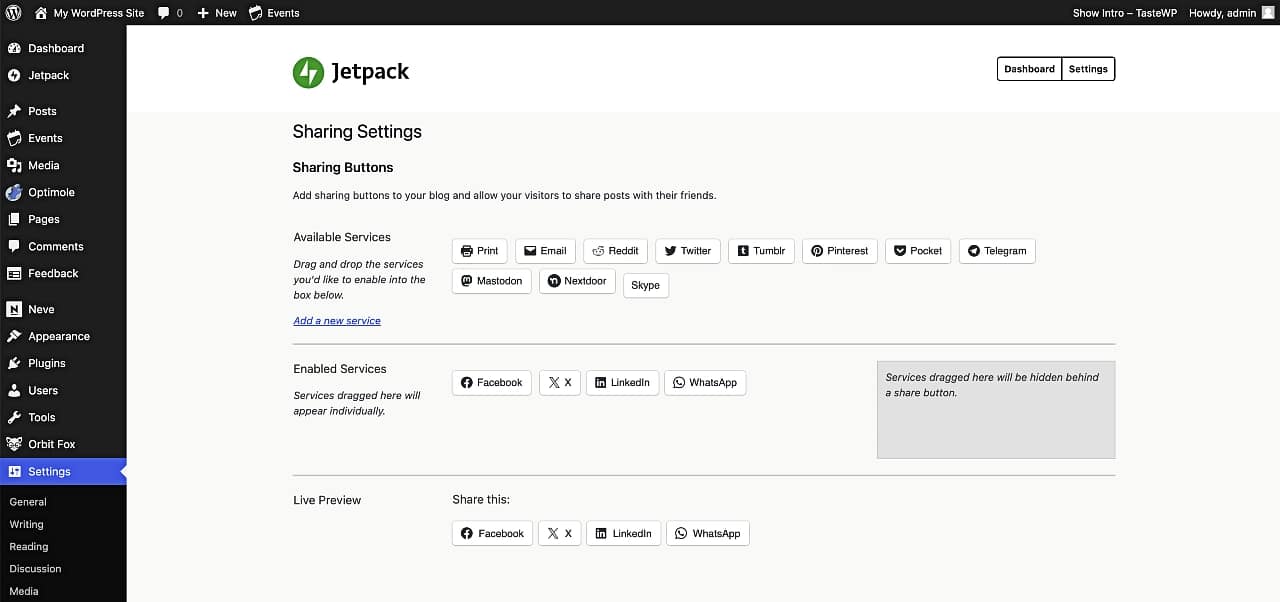Image resolution: width=1280 pixels, height=602 pixels.
Task: Click the Settings icon in sidebar
Action: (x=14, y=471)
